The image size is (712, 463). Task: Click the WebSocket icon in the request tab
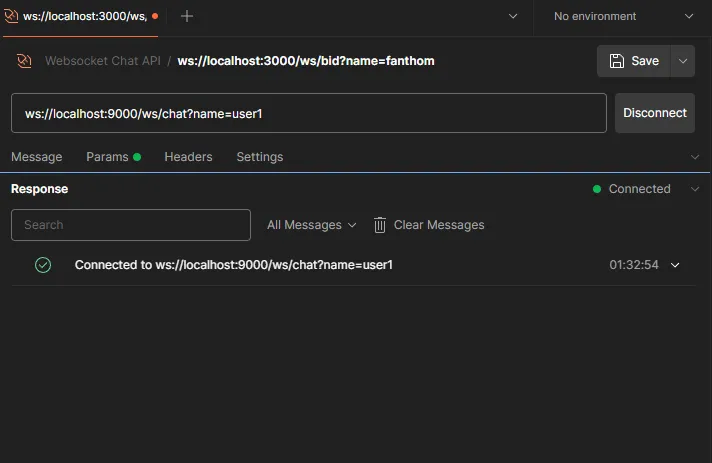tap(11, 16)
